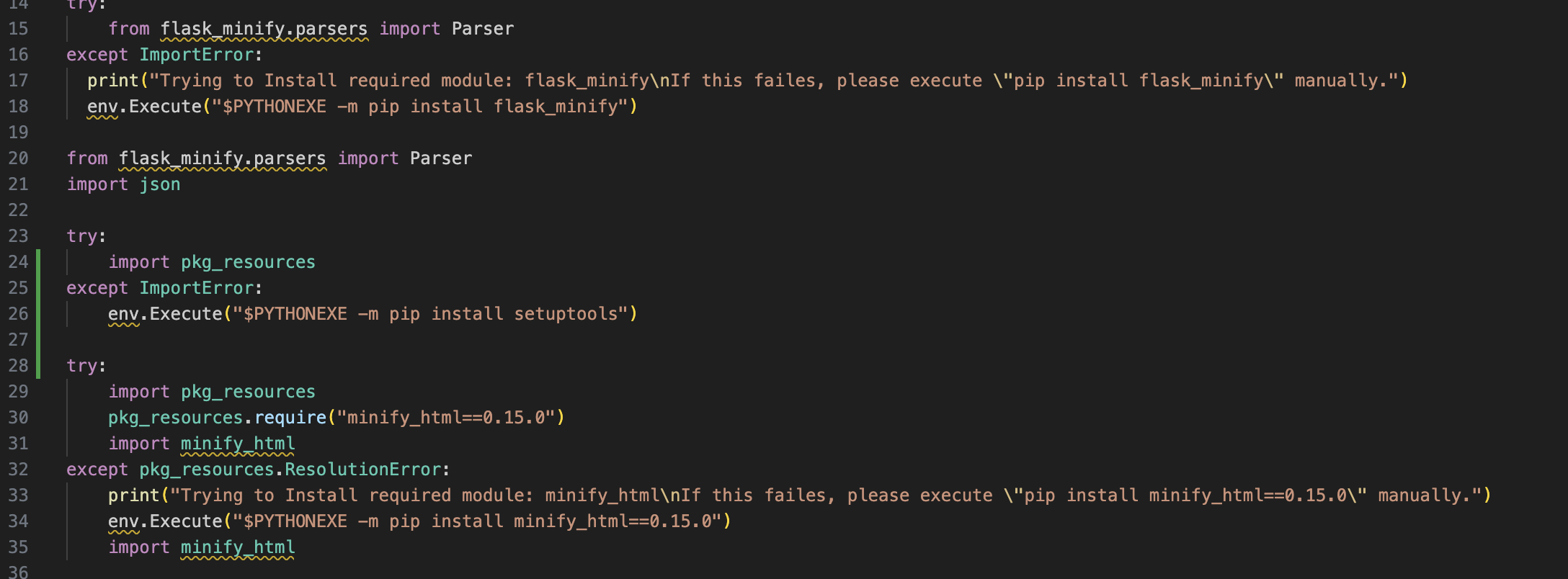Click 'flask_minify.parsers' on line 20

click(222, 158)
